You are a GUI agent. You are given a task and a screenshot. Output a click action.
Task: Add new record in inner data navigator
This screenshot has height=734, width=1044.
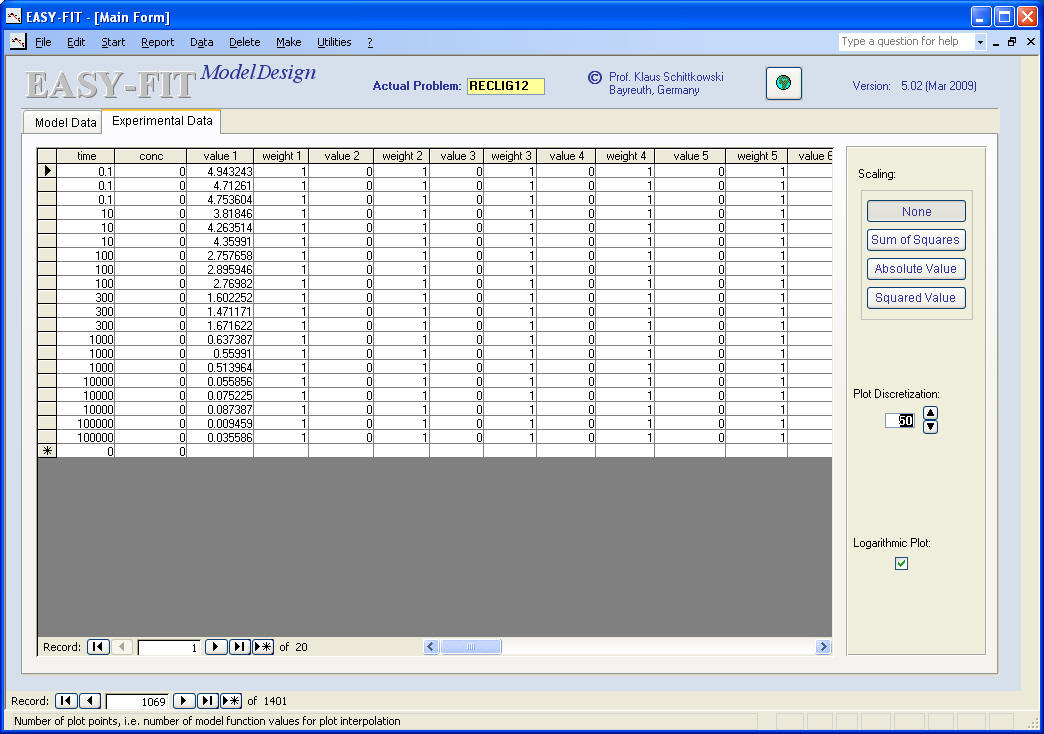click(263, 647)
